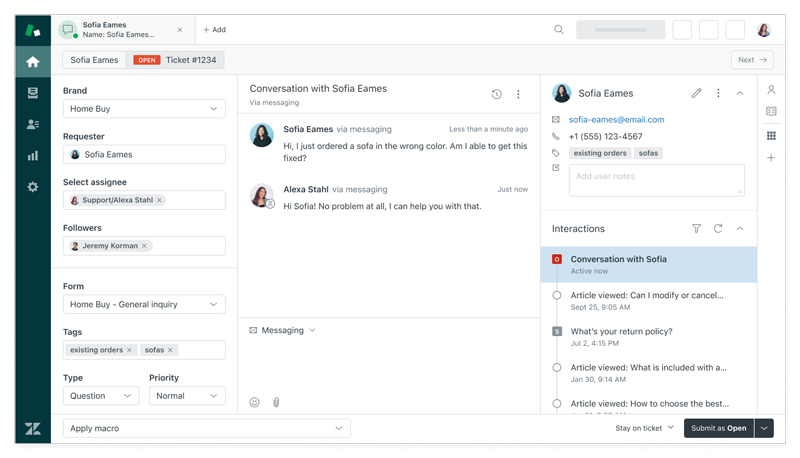The height and width of the screenshot is (458, 800).
Task: Insert emoji in message composer
Action: point(255,402)
